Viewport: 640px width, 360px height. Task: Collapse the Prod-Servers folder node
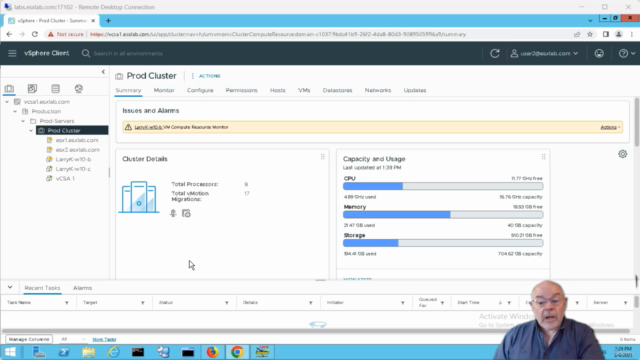[x=23, y=121]
